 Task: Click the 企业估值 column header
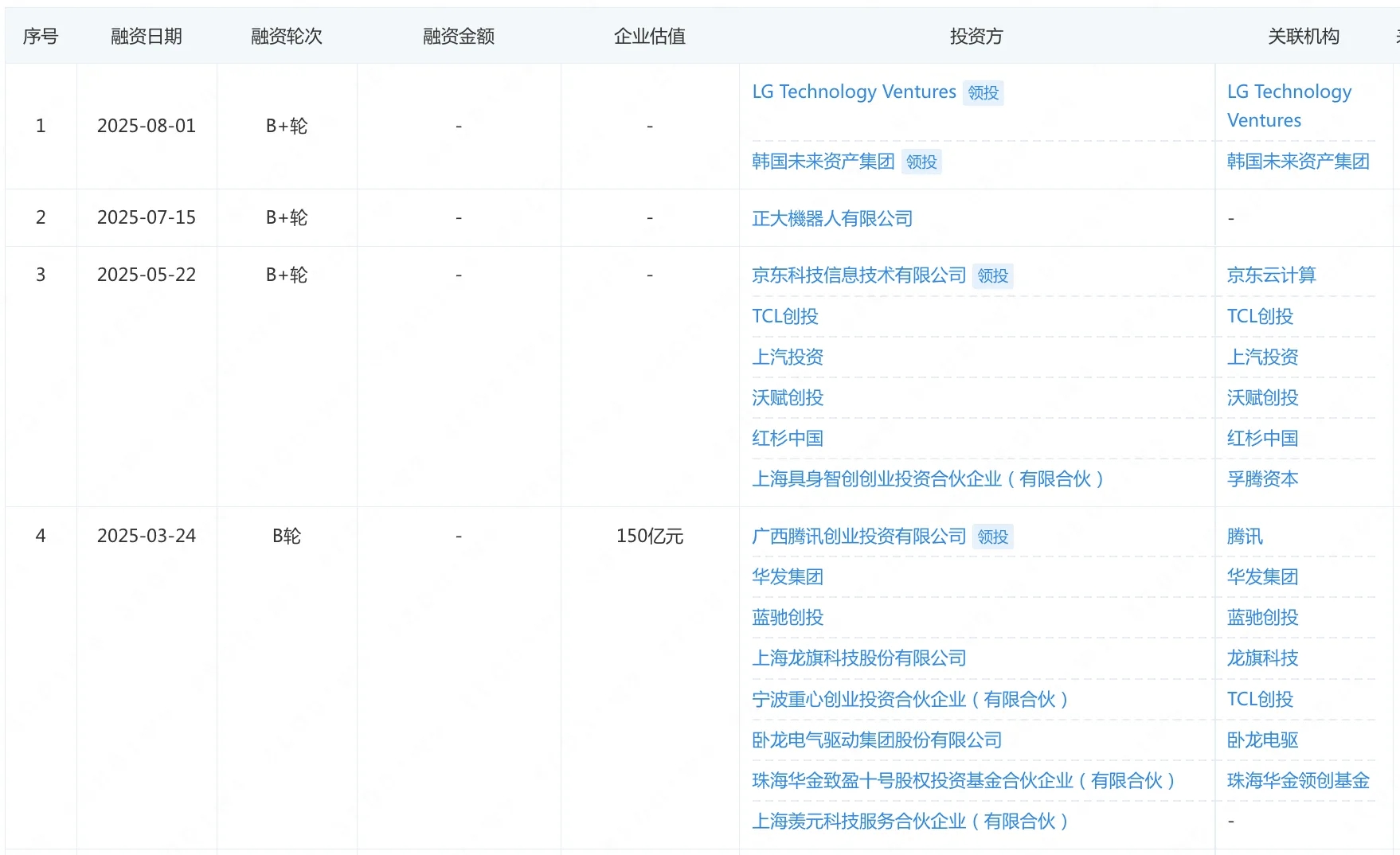(650, 36)
